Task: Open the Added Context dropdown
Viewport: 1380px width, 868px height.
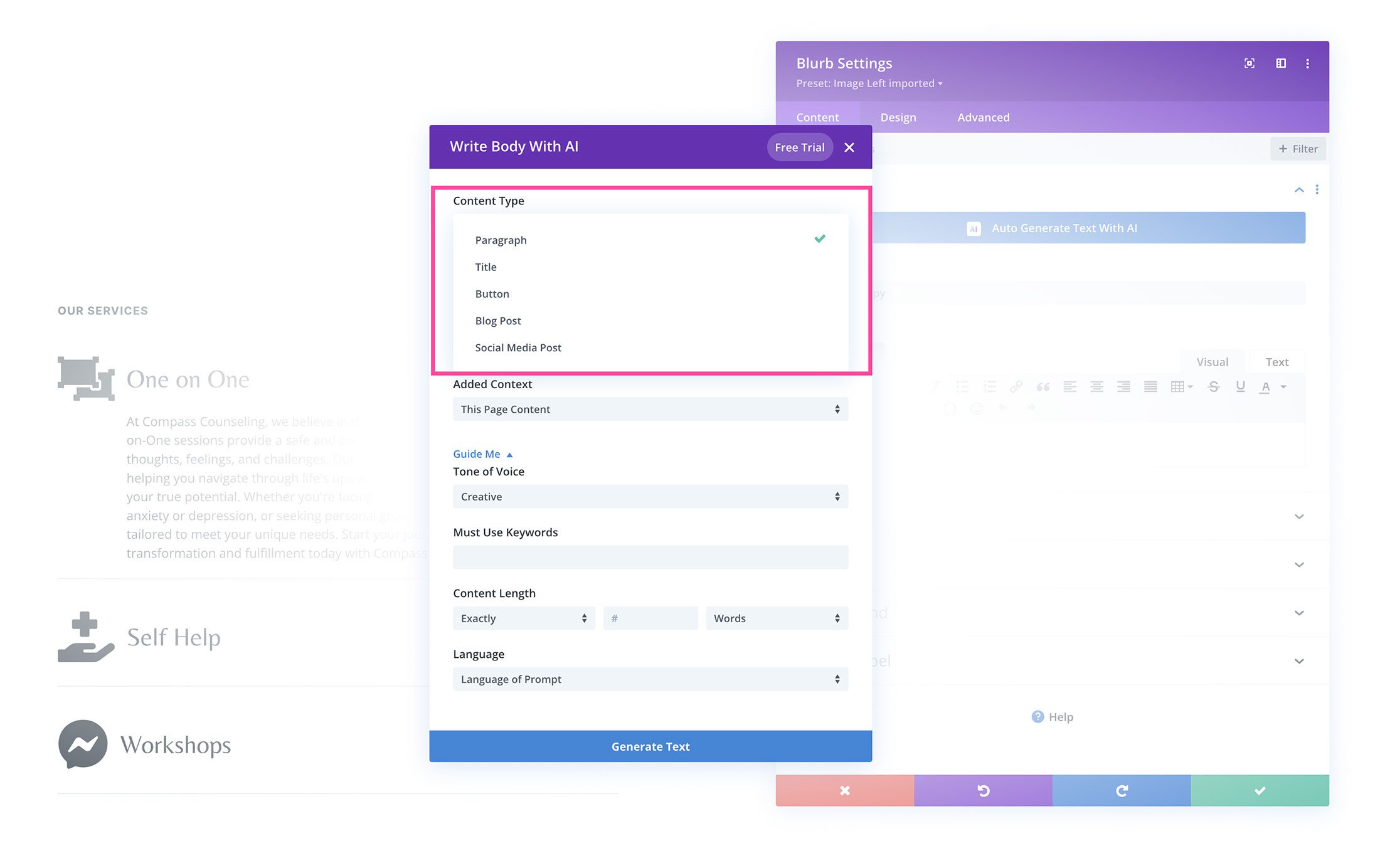Action: point(650,409)
